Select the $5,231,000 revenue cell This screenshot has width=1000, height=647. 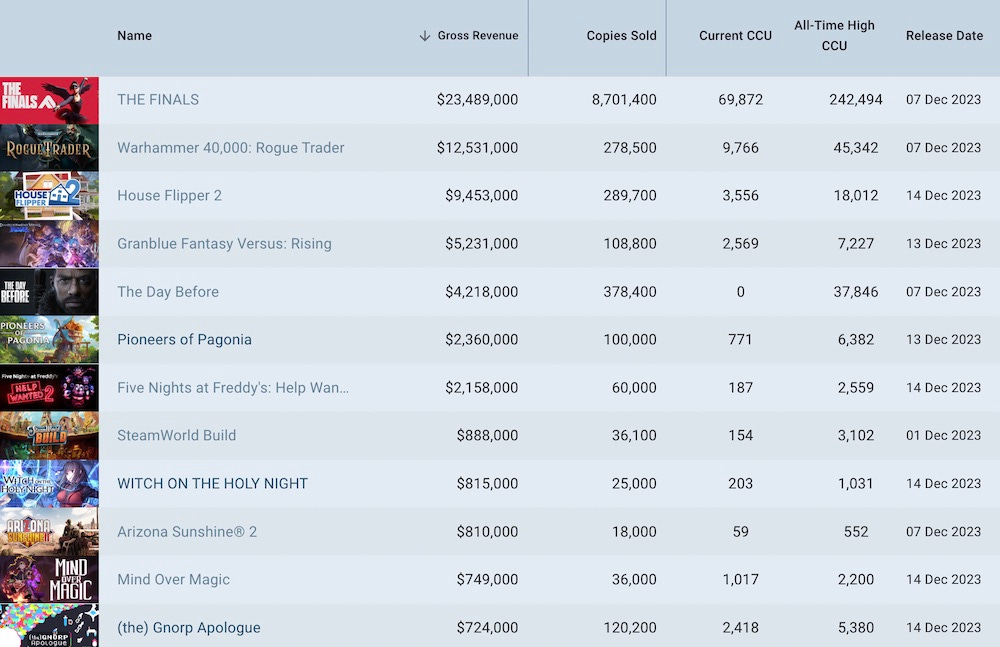[482, 244]
